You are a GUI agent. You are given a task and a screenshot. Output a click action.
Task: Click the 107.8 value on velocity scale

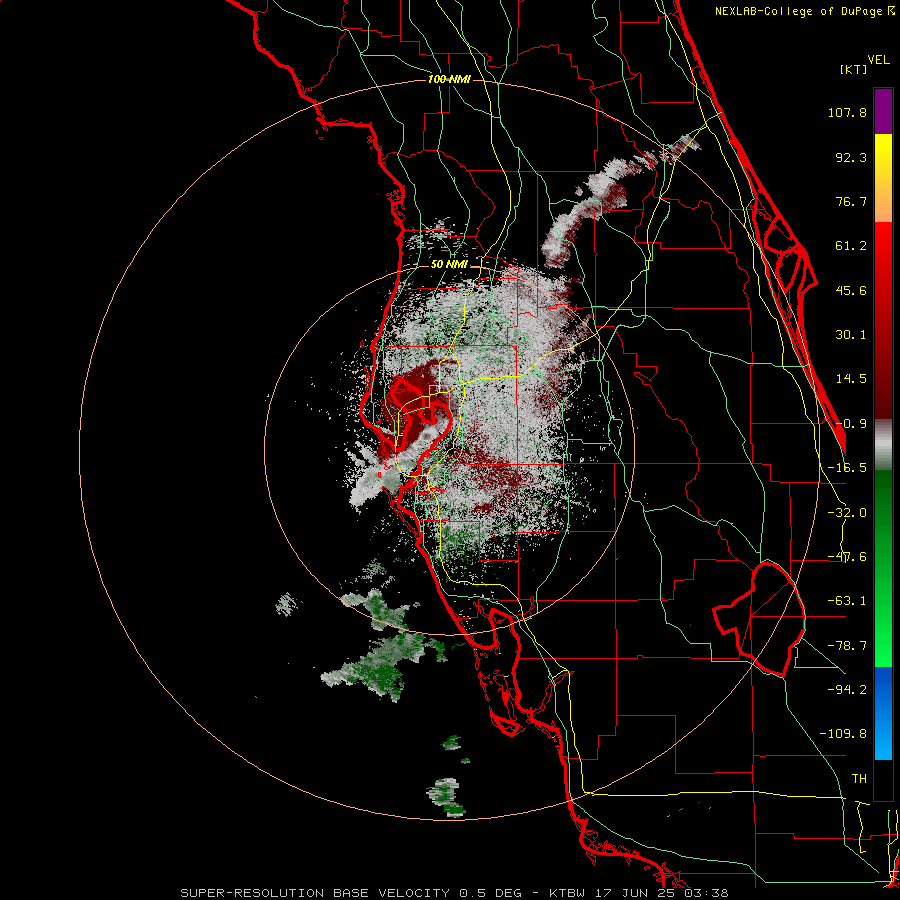click(847, 112)
